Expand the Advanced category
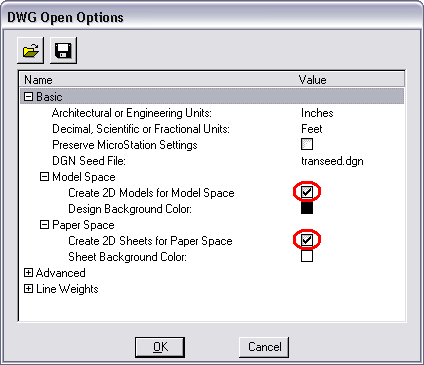 29,273
